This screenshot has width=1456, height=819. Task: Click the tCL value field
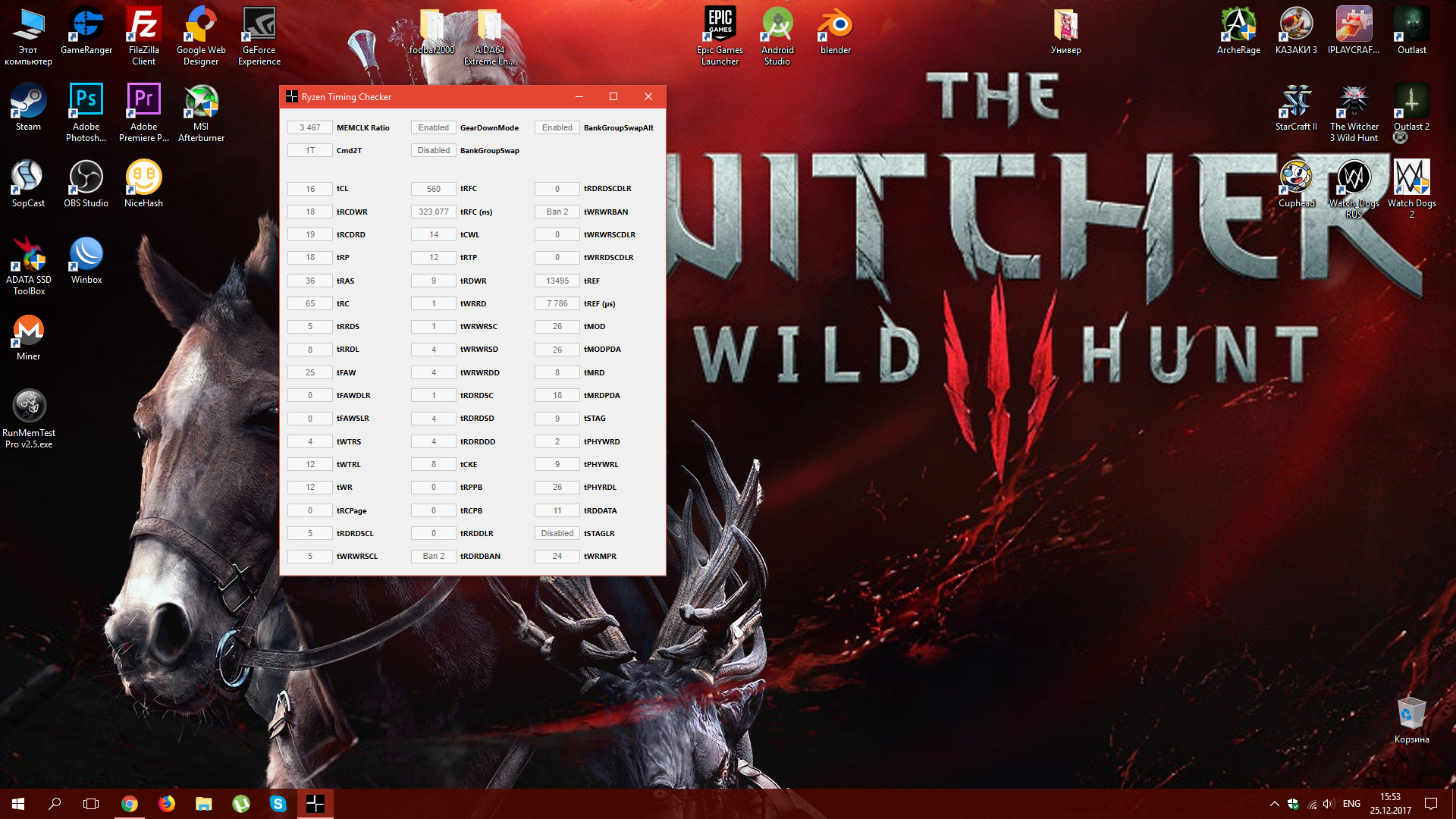click(x=310, y=189)
